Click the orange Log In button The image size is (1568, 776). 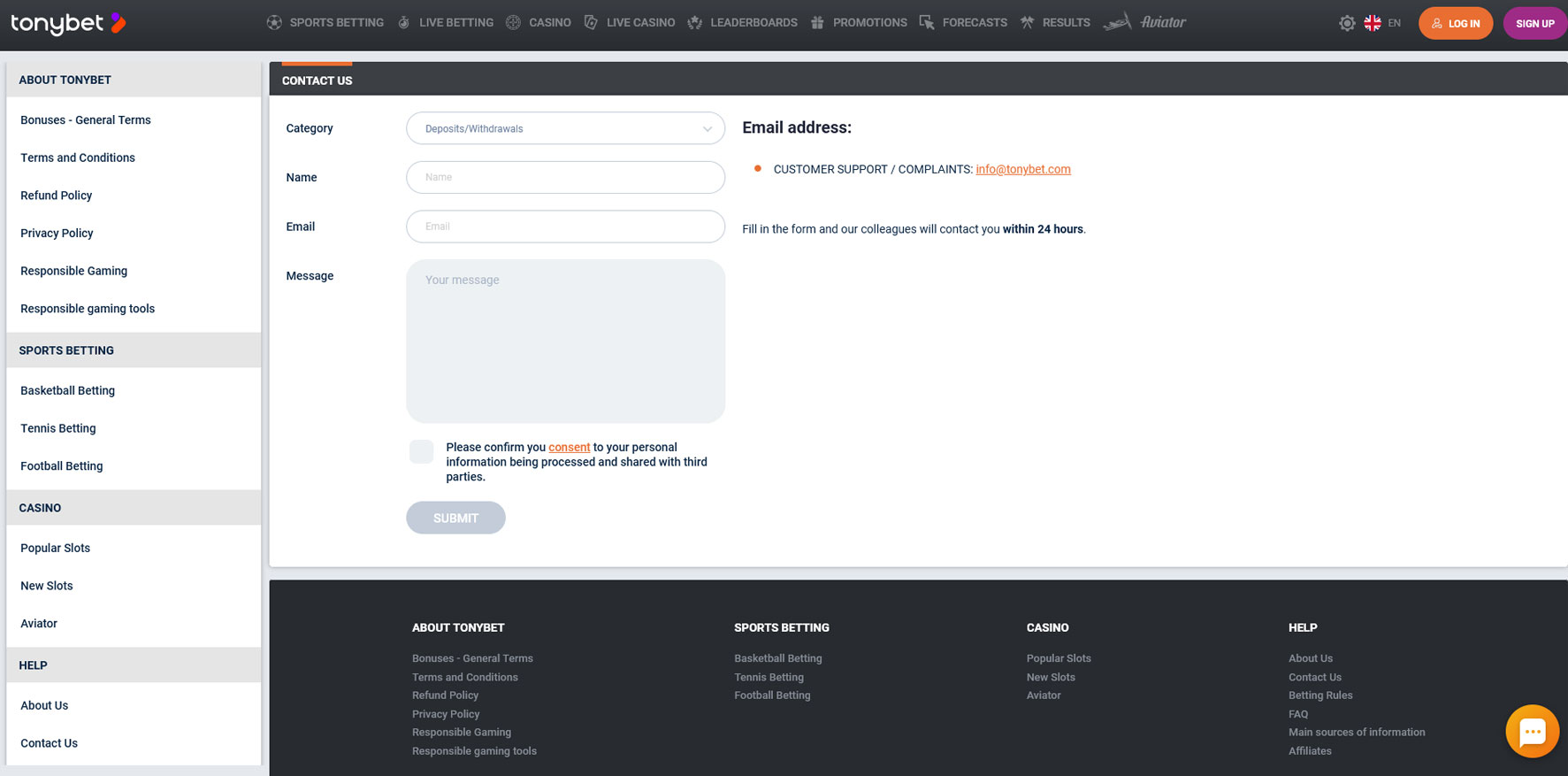point(1455,24)
